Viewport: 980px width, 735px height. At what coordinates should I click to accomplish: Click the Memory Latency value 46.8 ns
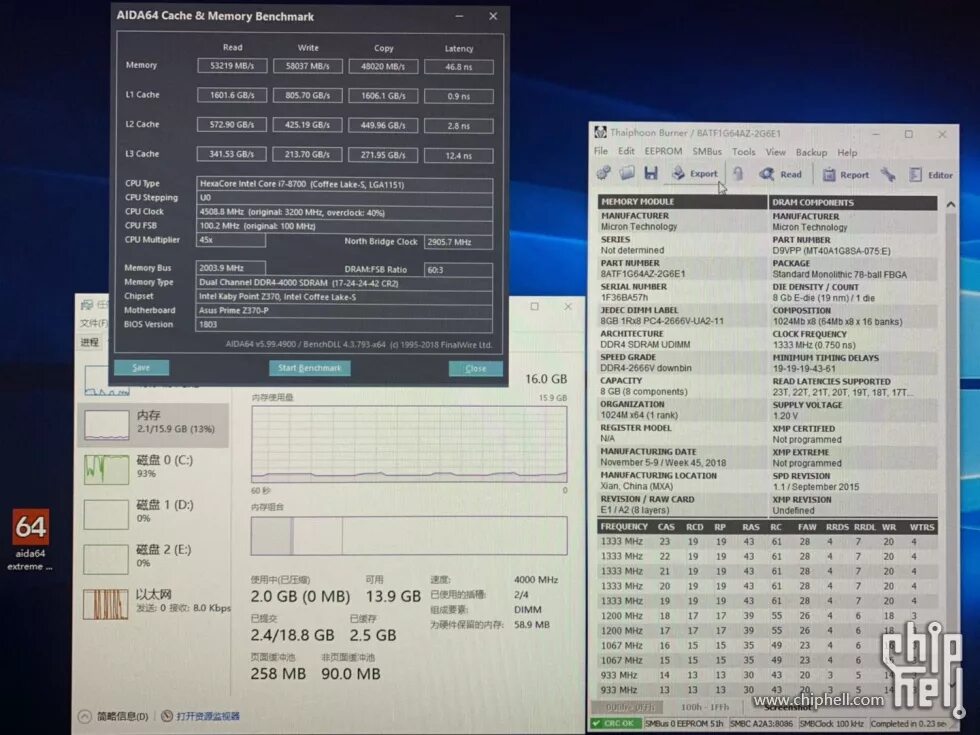coord(459,67)
